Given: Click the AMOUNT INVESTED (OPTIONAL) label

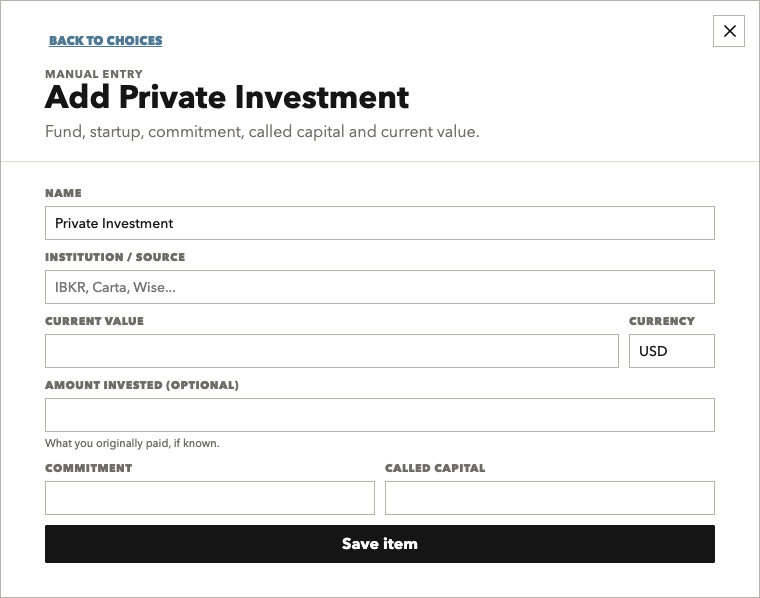Looking at the screenshot, I should point(142,385).
